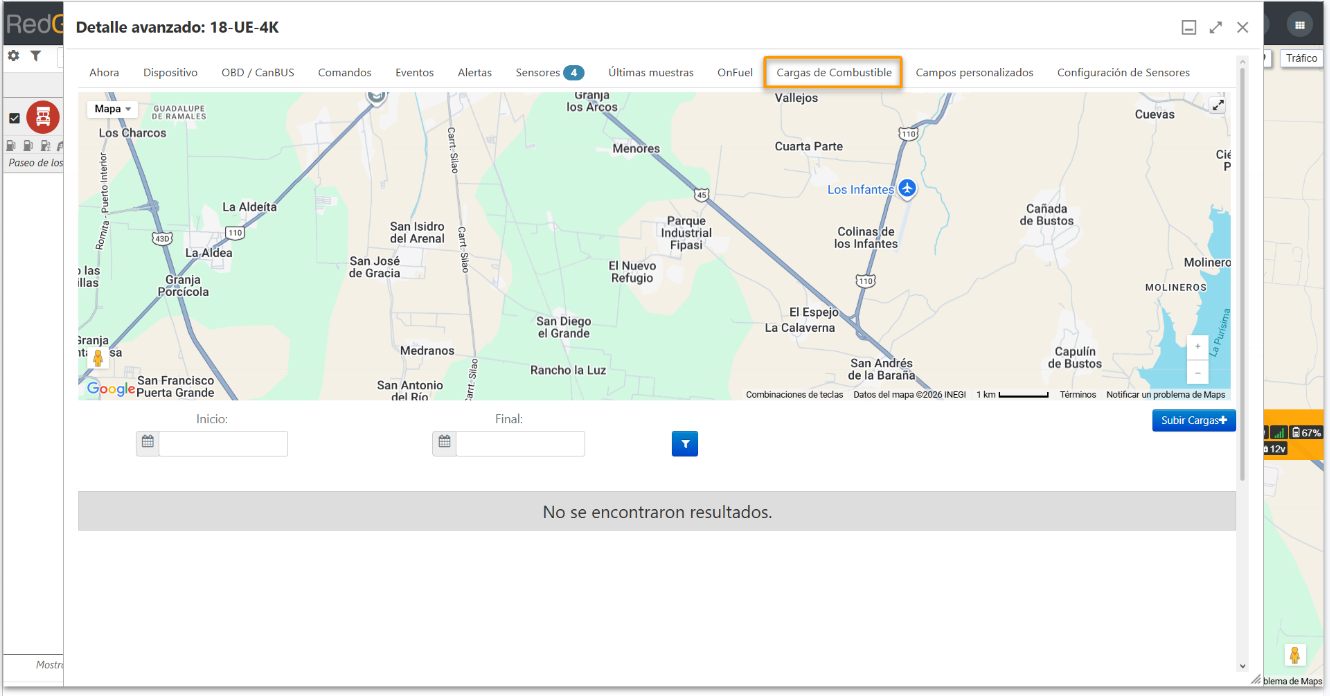Expand the Detalle avanzado dialog to fullscreen
The image size is (1330, 696).
point(1216,28)
